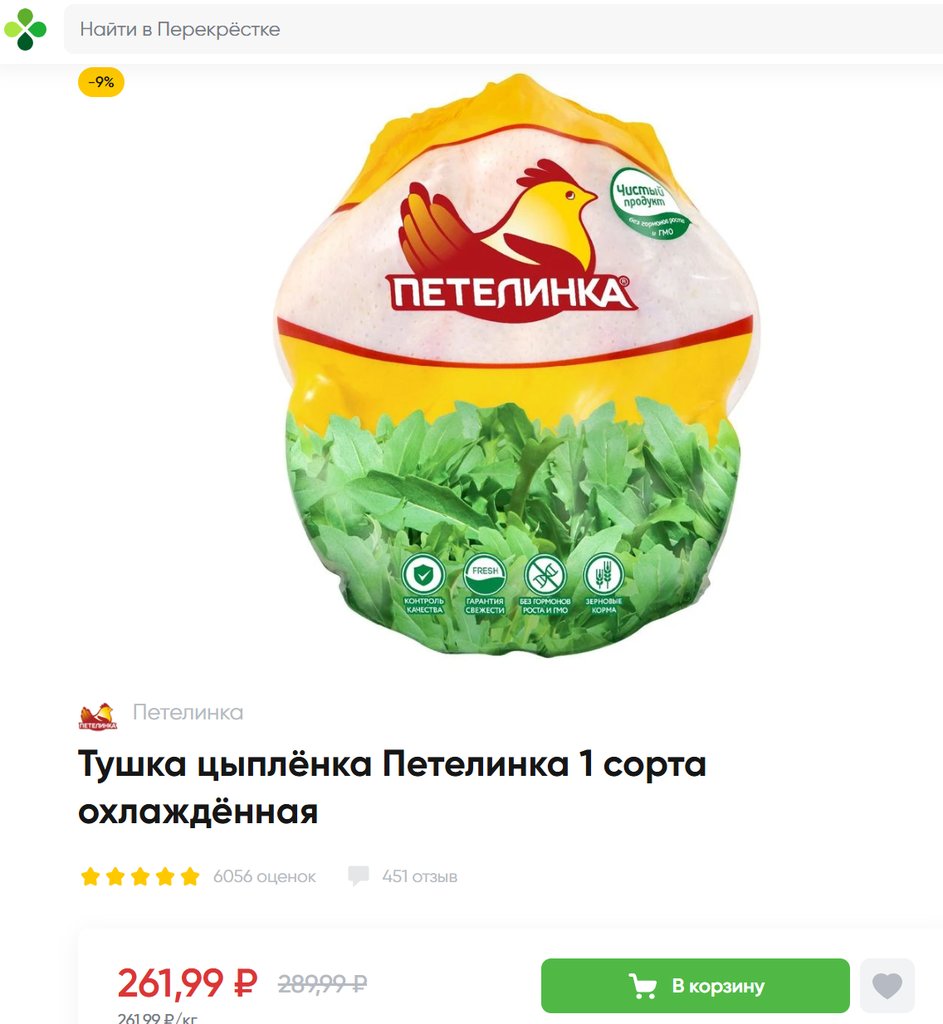Click the reviews speech bubble icon
This screenshot has width=943, height=1024.
point(359,876)
